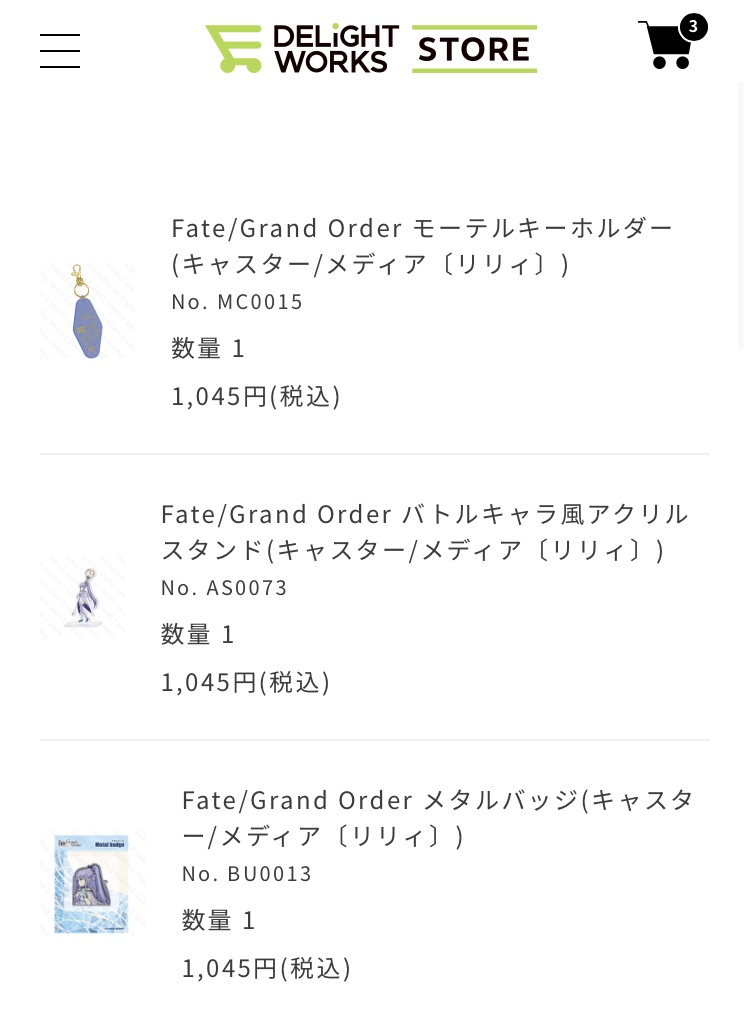
Task: Open the hamburger navigation menu
Action: [60, 50]
